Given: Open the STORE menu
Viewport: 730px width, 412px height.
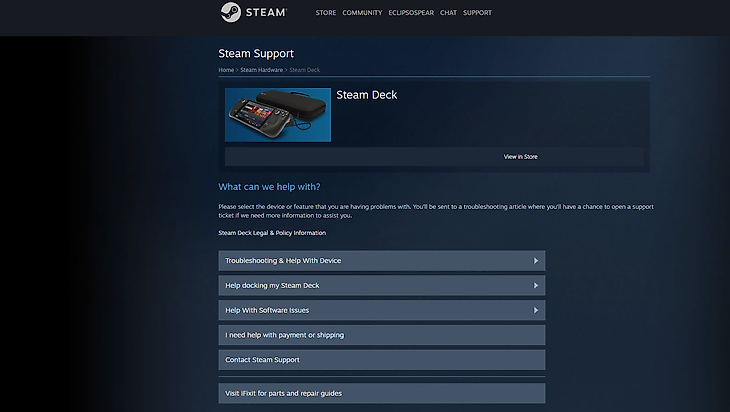Looking at the screenshot, I should (x=325, y=13).
